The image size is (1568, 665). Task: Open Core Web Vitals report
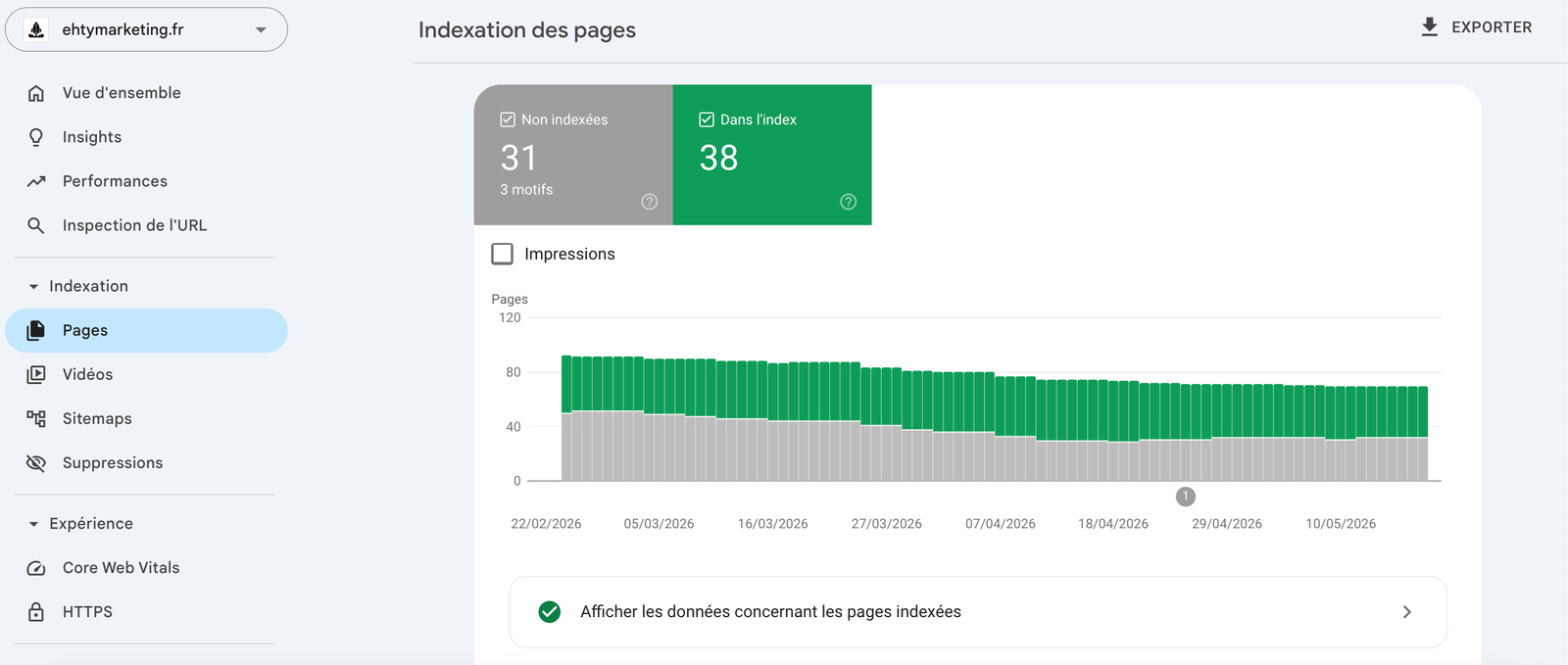tap(146, 568)
